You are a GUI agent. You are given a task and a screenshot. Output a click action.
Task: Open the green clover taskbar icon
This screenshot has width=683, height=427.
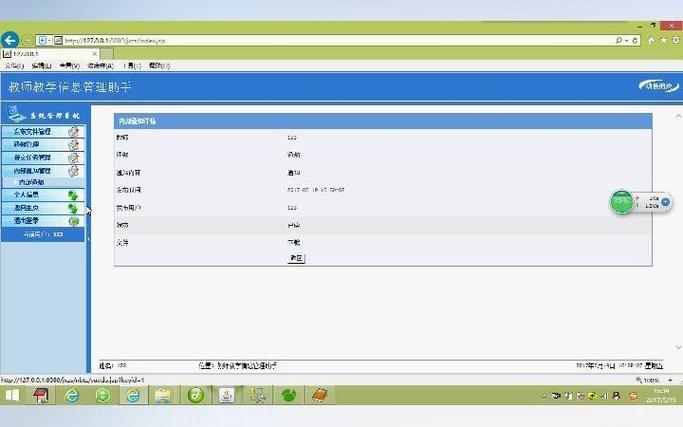coord(288,395)
